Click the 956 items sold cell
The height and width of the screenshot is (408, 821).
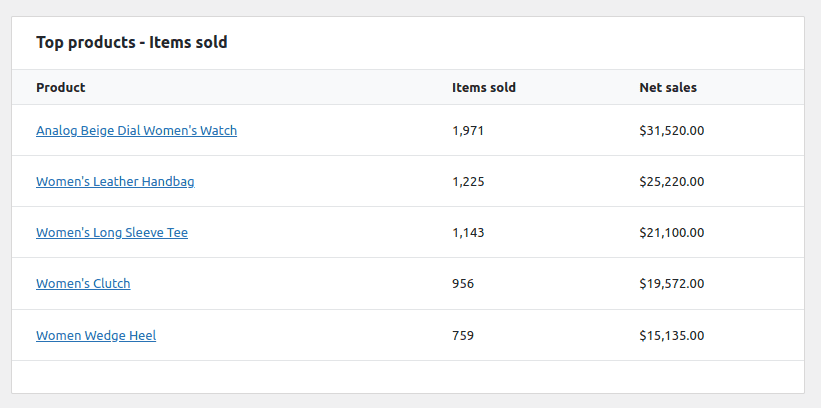[463, 284]
